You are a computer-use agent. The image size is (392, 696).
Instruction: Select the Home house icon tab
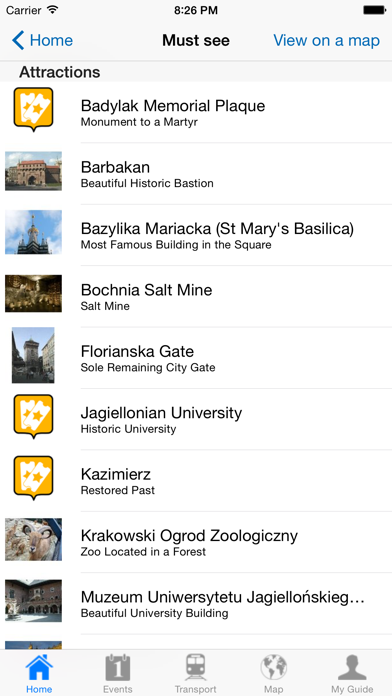point(39,673)
